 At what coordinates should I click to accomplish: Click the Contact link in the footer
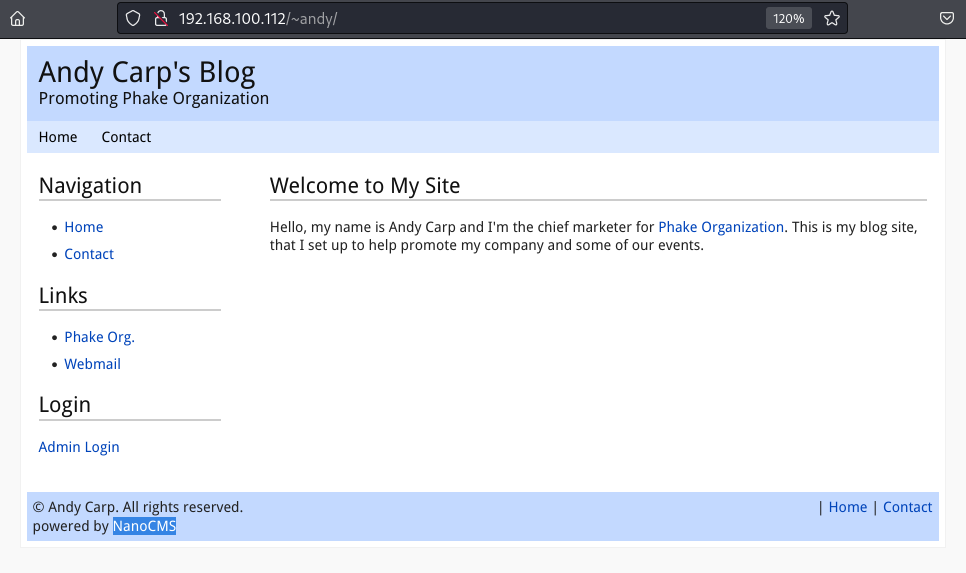pos(907,507)
